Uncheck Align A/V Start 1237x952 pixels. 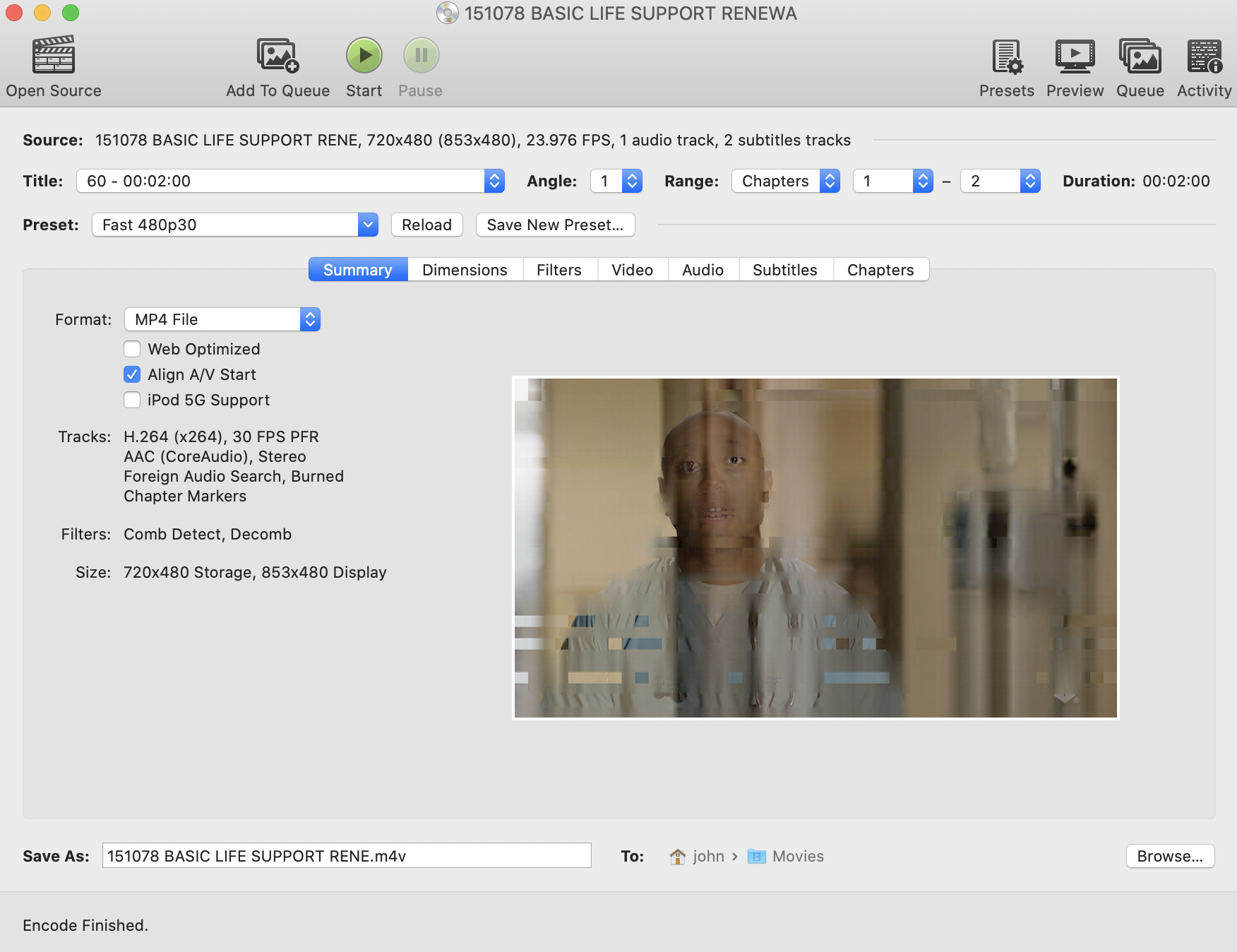pyautogui.click(x=132, y=374)
